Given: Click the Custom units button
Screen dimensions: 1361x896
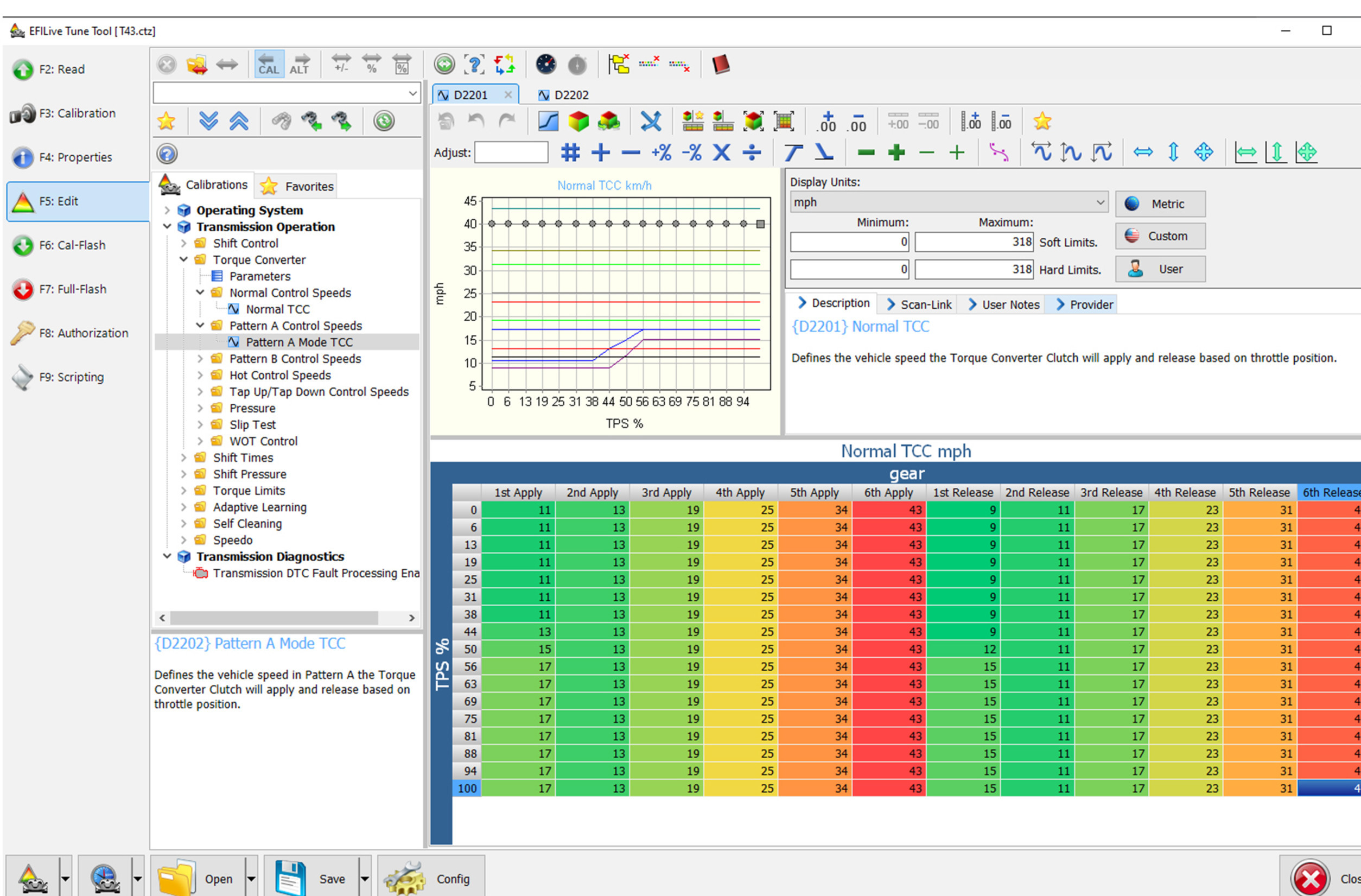Looking at the screenshot, I should [1160, 236].
